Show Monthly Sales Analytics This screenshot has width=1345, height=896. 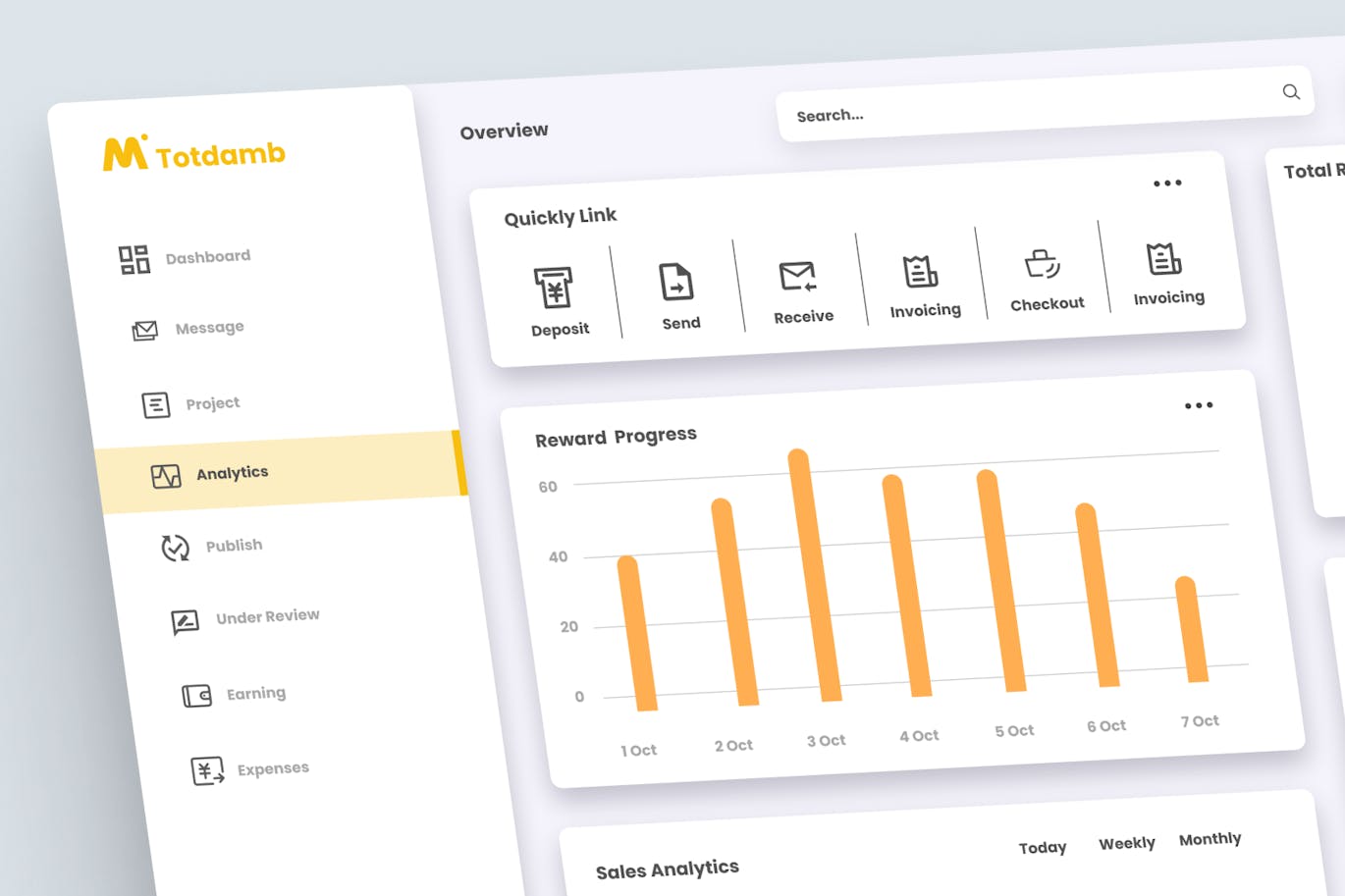coord(1210,839)
